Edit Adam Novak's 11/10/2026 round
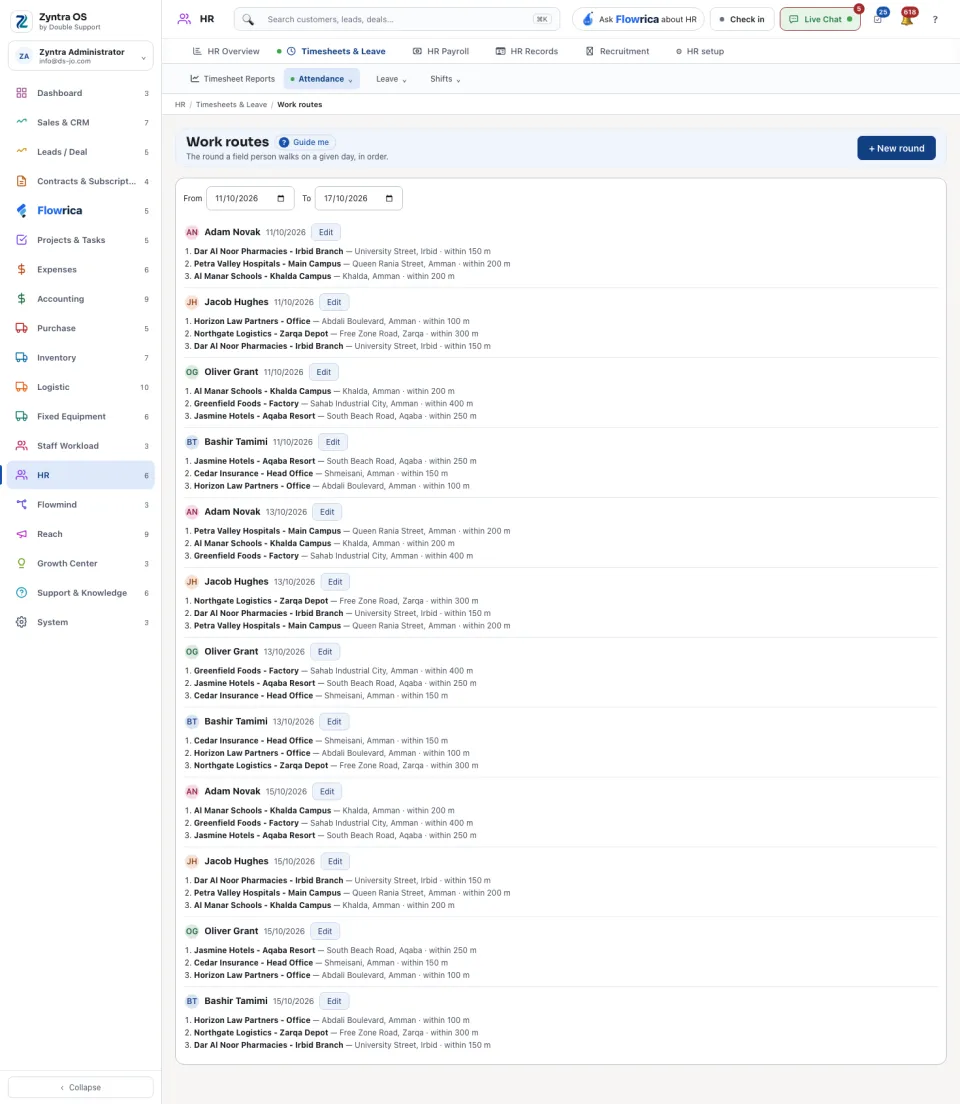960x1104 pixels. [325, 232]
